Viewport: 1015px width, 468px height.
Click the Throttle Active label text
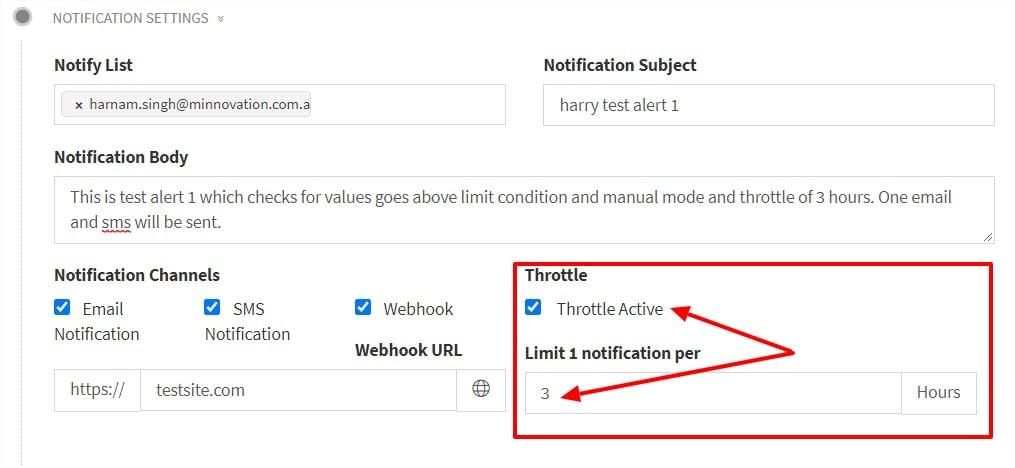pyautogui.click(x=610, y=309)
